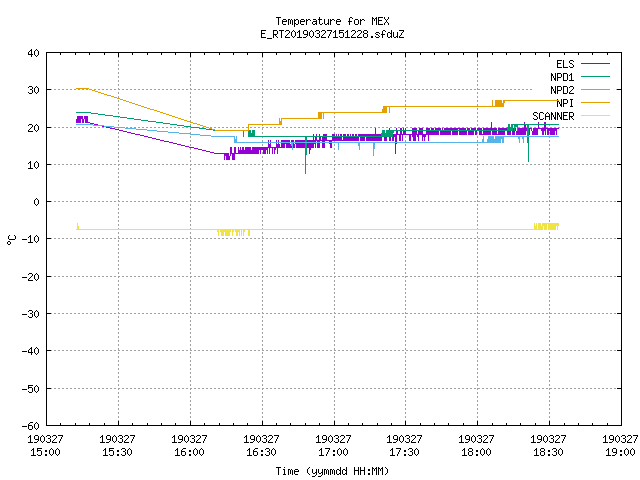The width and height of the screenshot is (640, 480).
Task: Click the y-axis label 30
Action: point(33,90)
